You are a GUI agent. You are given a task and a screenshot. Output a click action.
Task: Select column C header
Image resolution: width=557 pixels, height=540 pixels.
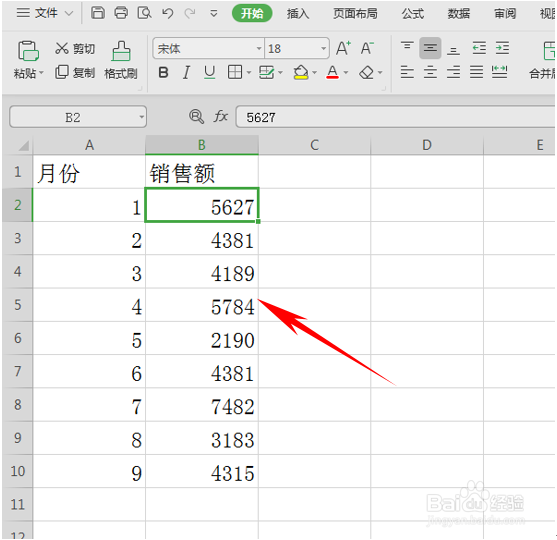[314, 145]
